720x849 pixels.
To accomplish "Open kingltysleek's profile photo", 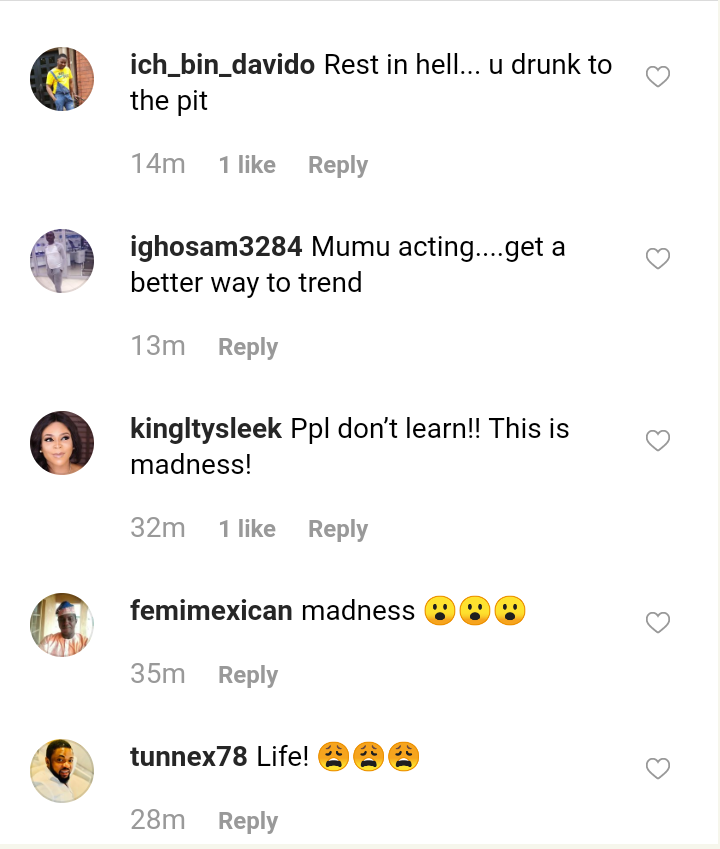I will [62, 443].
